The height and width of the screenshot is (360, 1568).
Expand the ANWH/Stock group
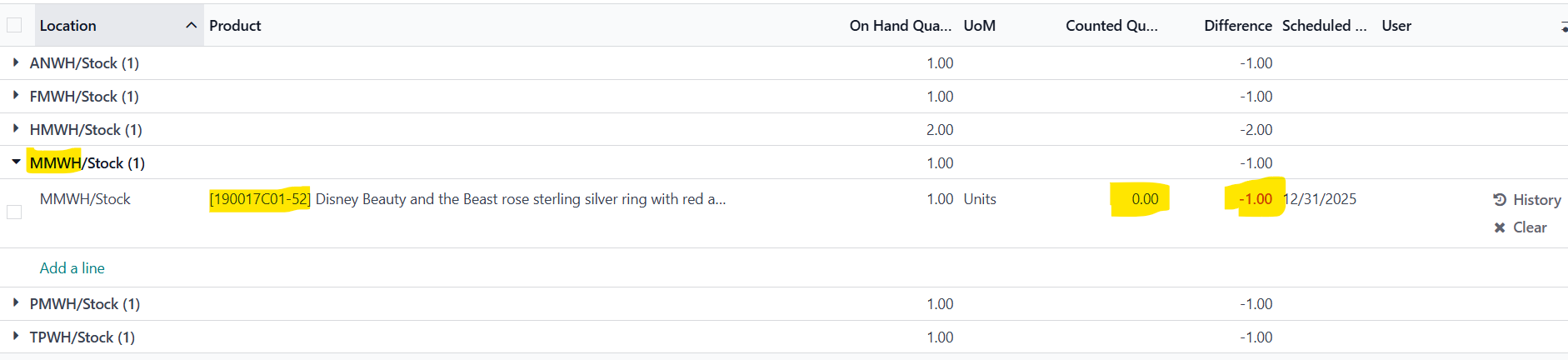[x=16, y=62]
